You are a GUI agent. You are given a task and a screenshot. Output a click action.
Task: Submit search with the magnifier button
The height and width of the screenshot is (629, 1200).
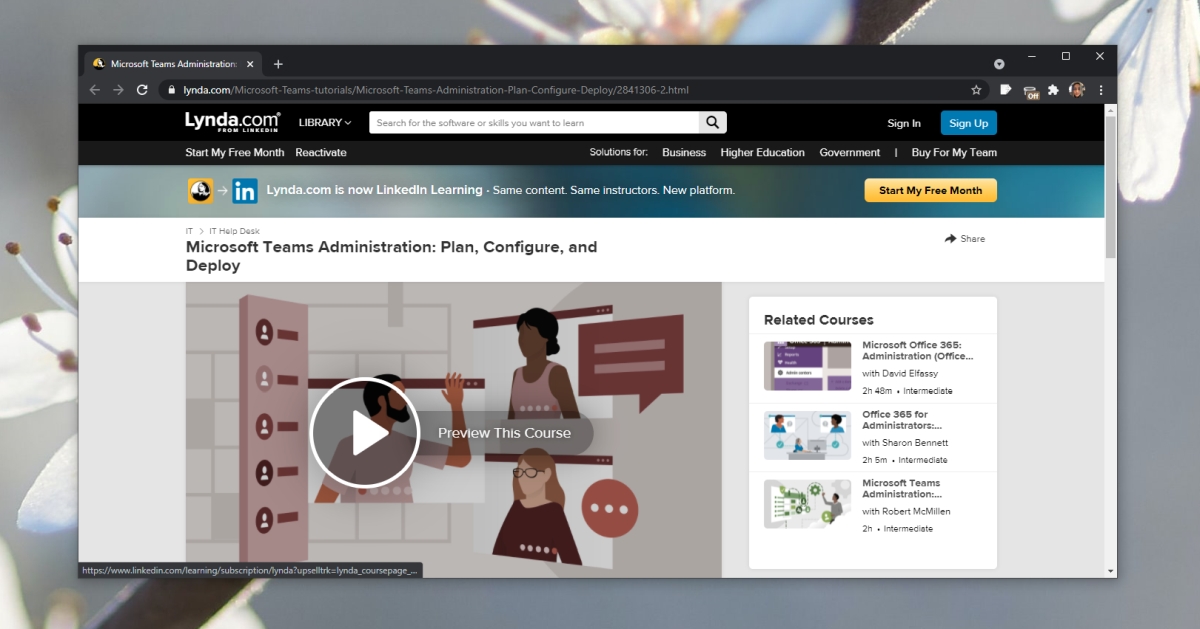pyautogui.click(x=712, y=122)
